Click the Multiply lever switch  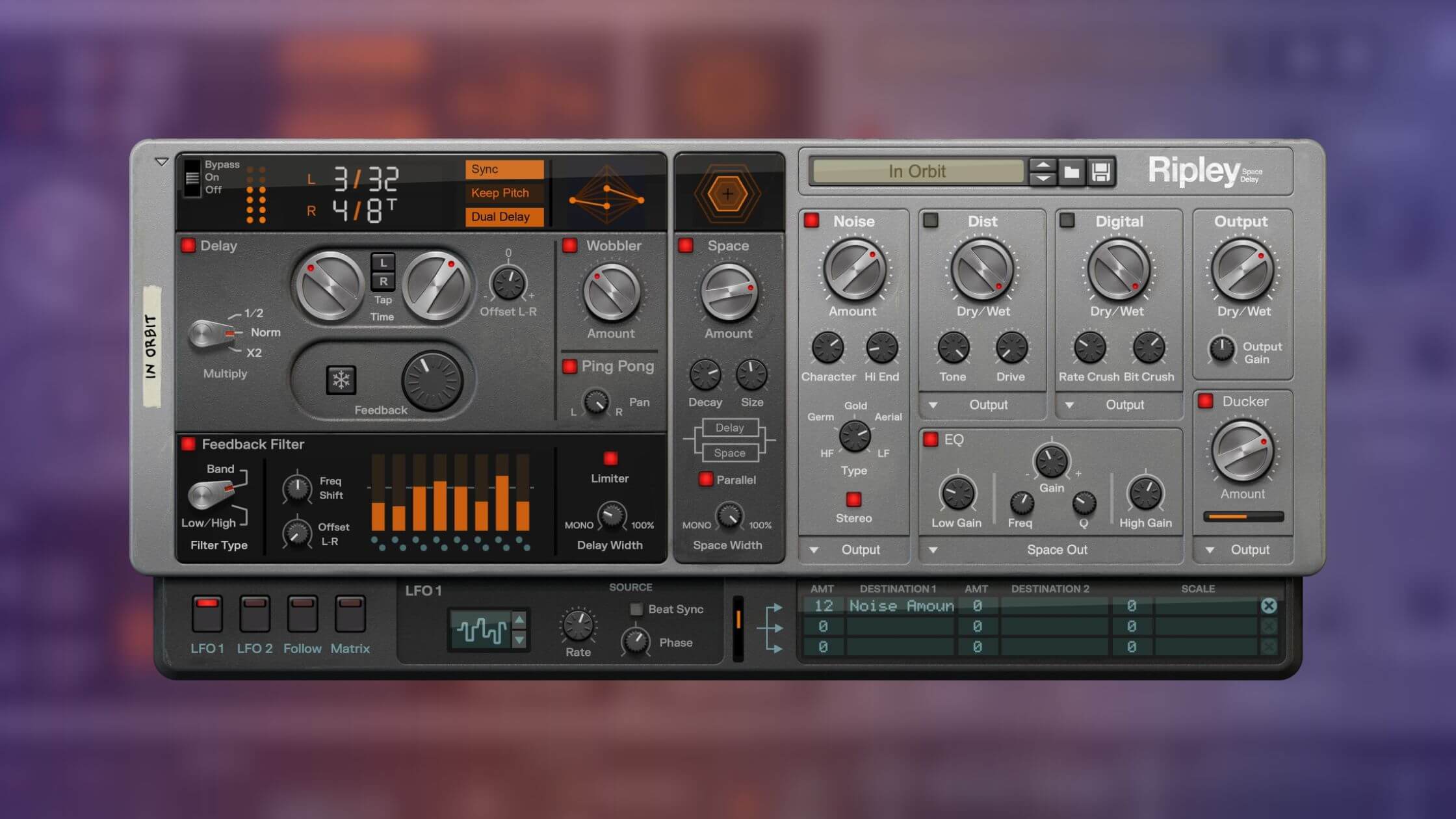click(x=213, y=334)
